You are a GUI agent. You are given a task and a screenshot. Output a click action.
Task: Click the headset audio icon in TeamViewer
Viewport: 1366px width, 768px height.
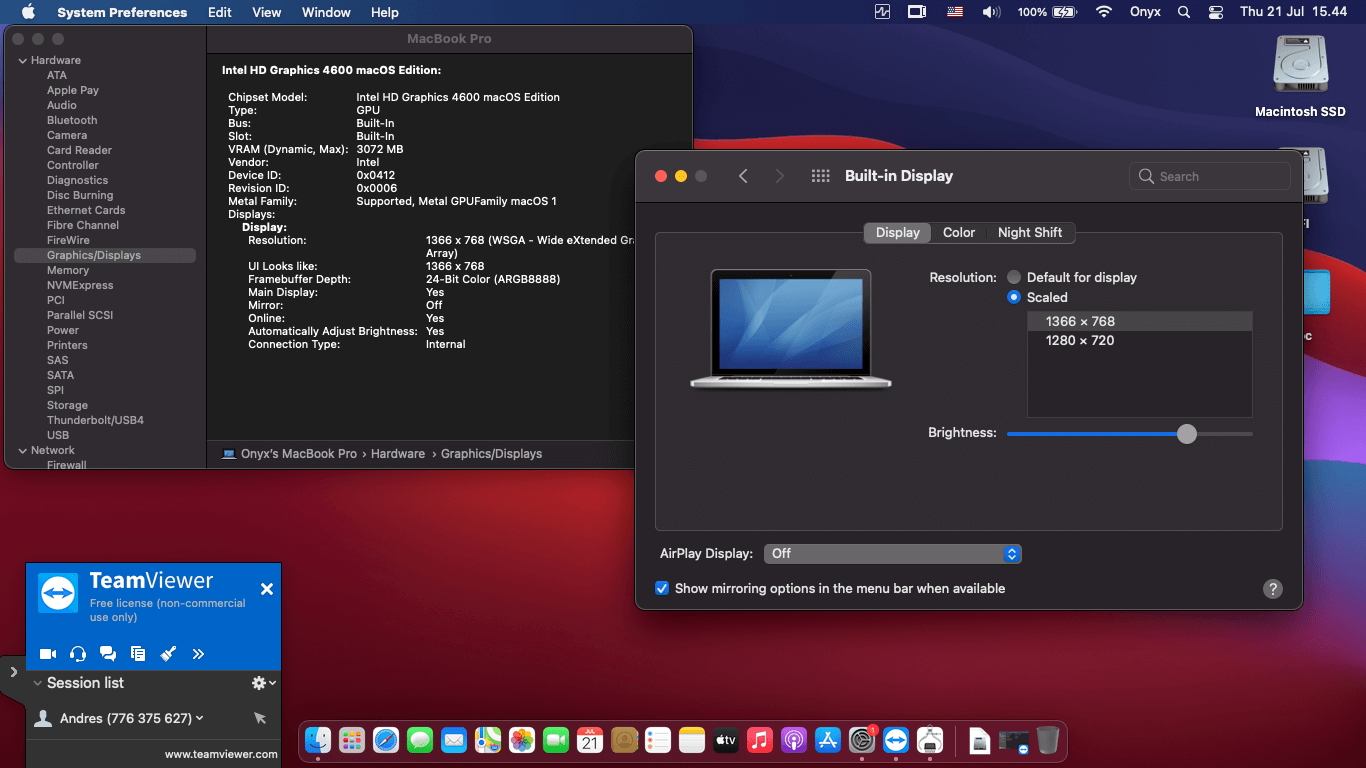(x=78, y=654)
